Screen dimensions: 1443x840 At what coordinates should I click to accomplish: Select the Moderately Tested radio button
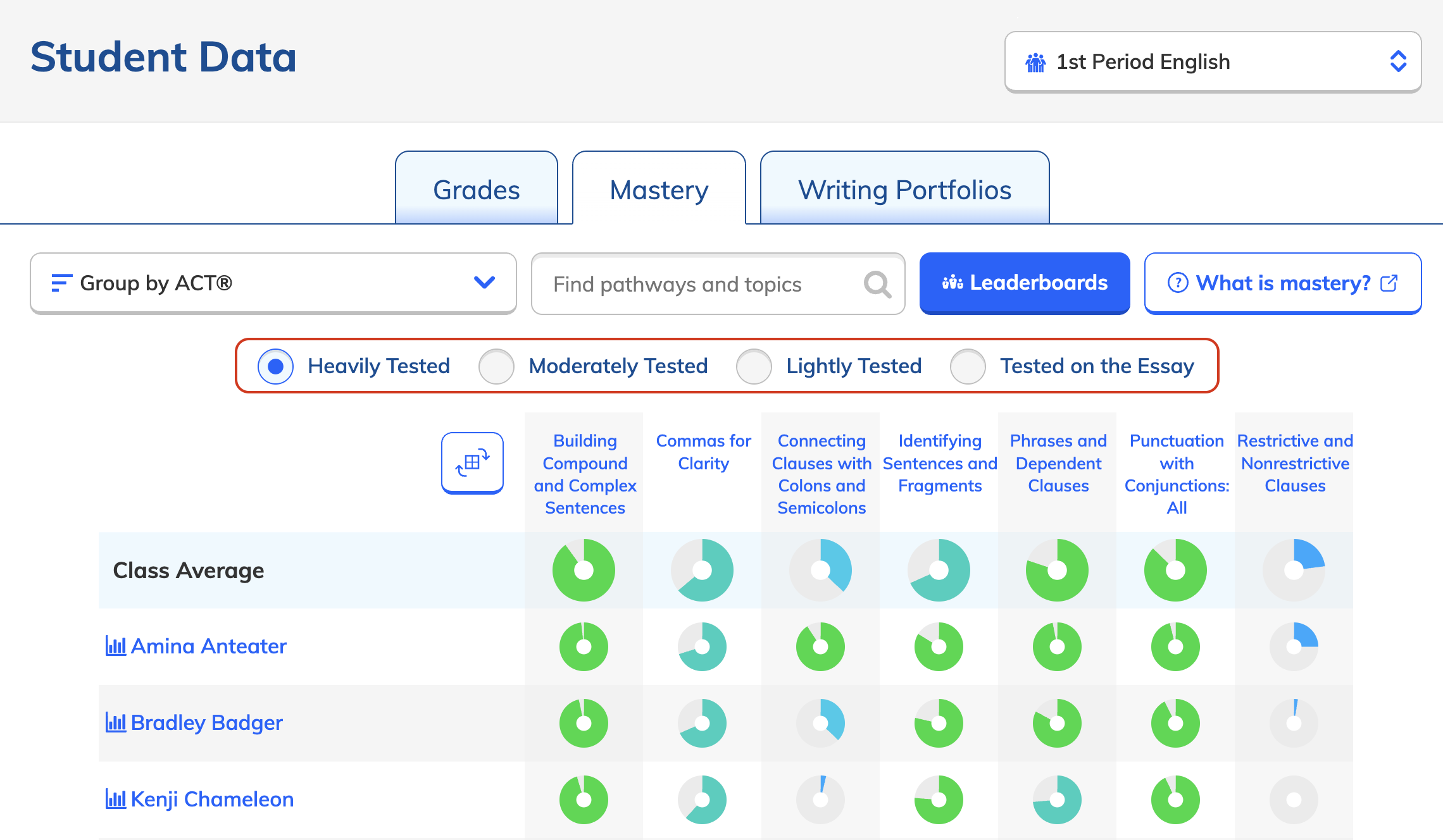[496, 366]
